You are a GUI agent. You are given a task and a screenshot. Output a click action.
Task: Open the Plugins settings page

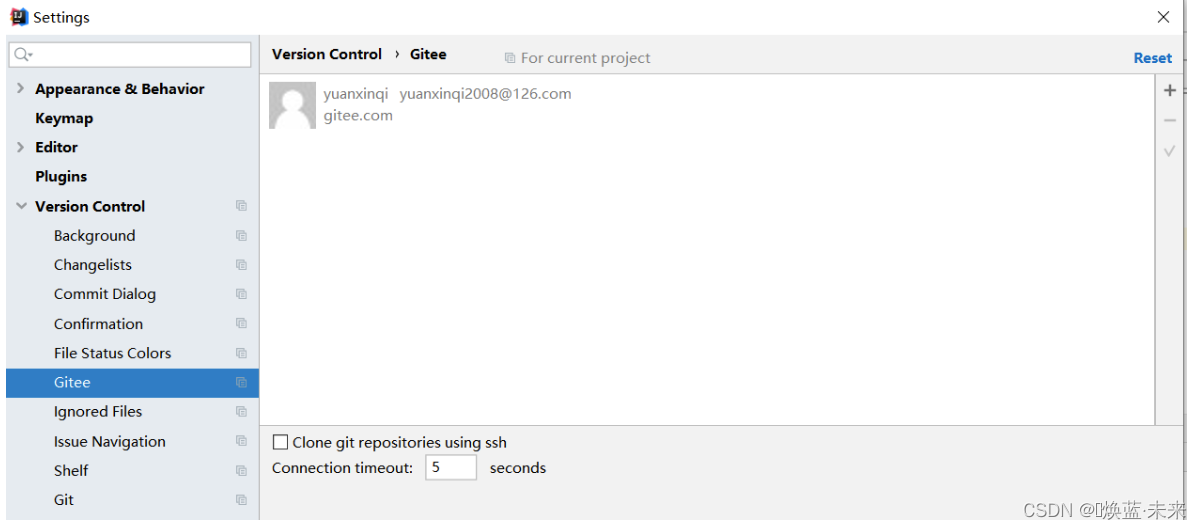pos(61,177)
